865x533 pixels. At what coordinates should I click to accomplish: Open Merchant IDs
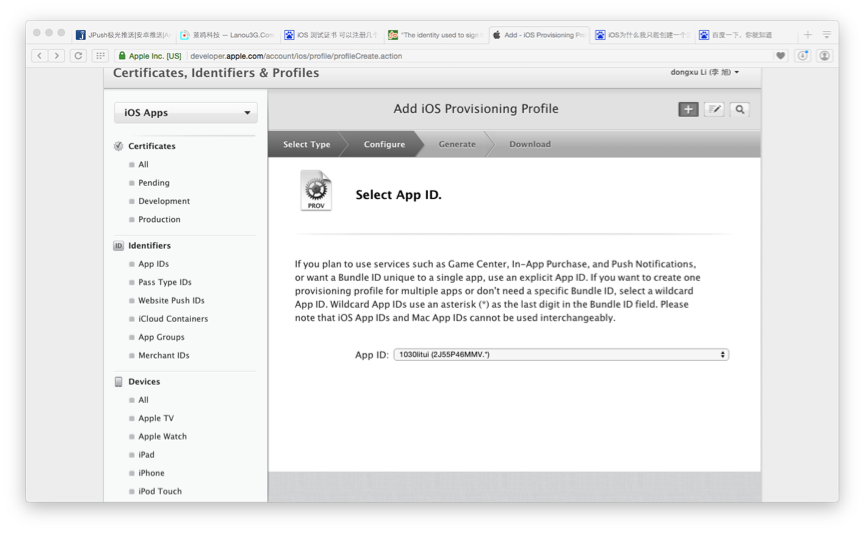coord(163,355)
